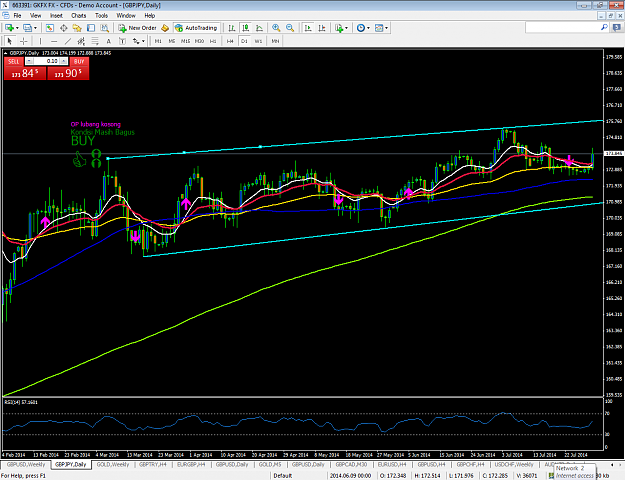Switch chart to Candlesticks

pyautogui.click(x=246, y=28)
